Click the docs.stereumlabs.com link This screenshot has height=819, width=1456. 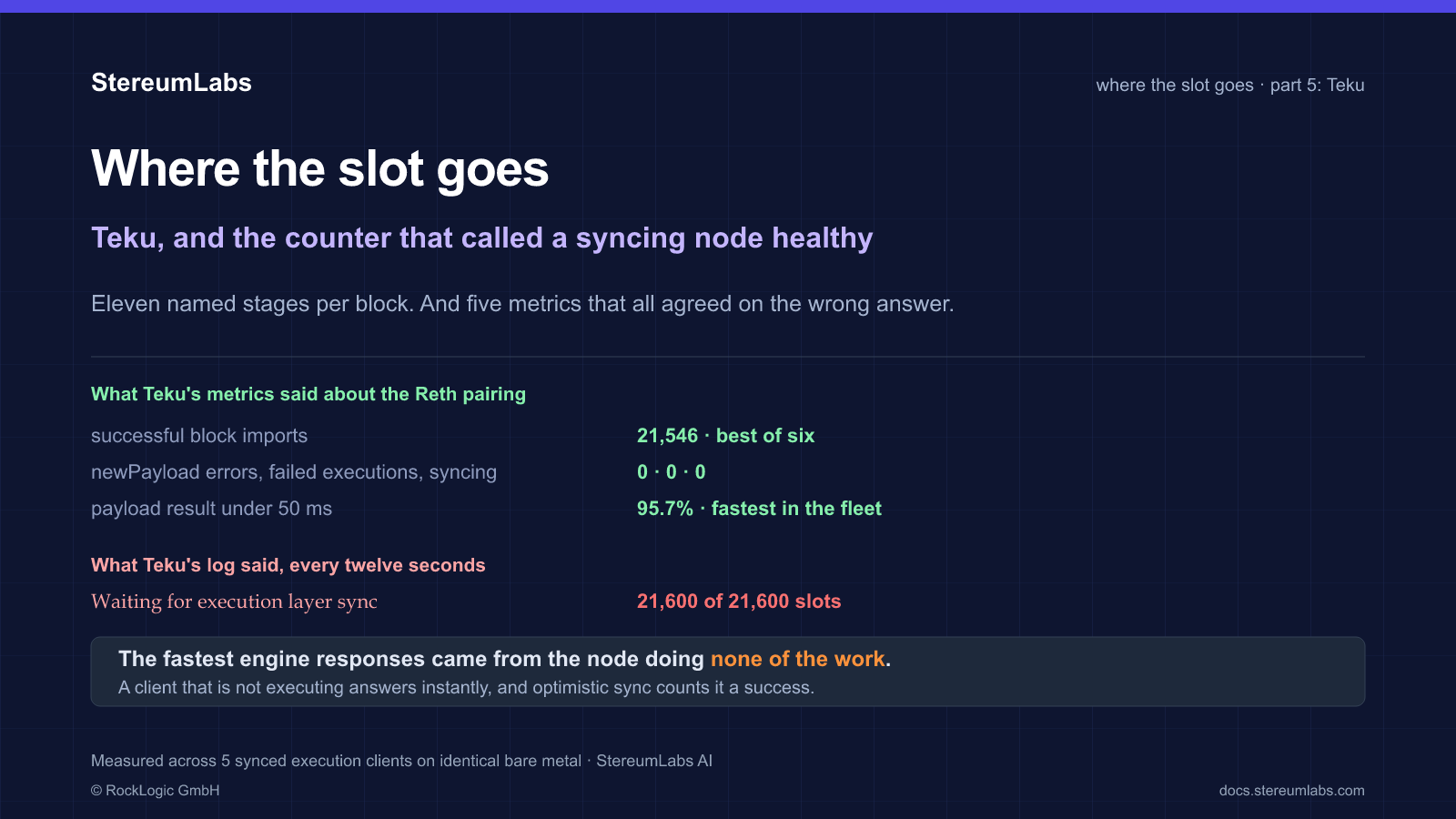[1291, 790]
